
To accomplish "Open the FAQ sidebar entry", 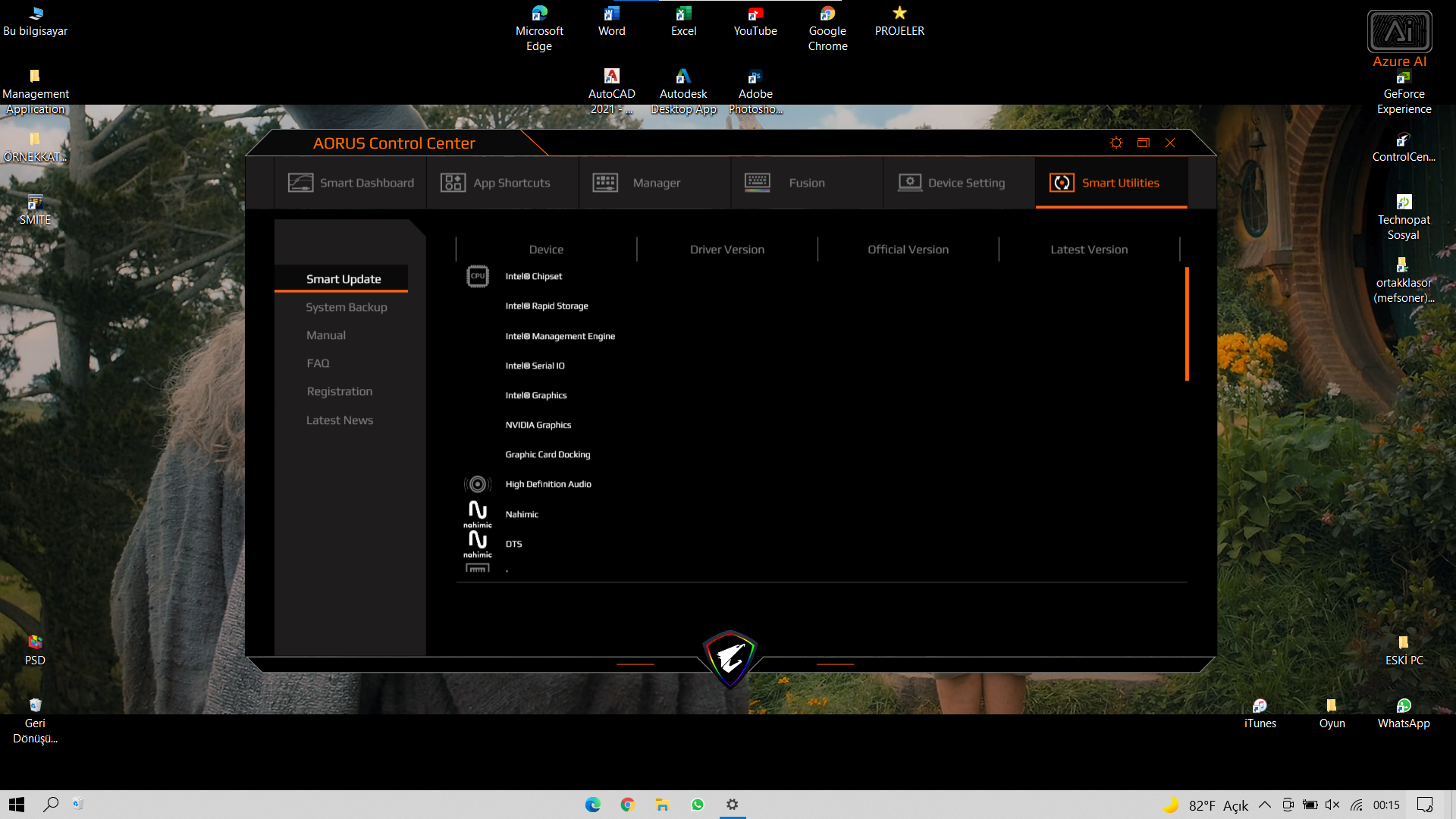I will point(318,363).
